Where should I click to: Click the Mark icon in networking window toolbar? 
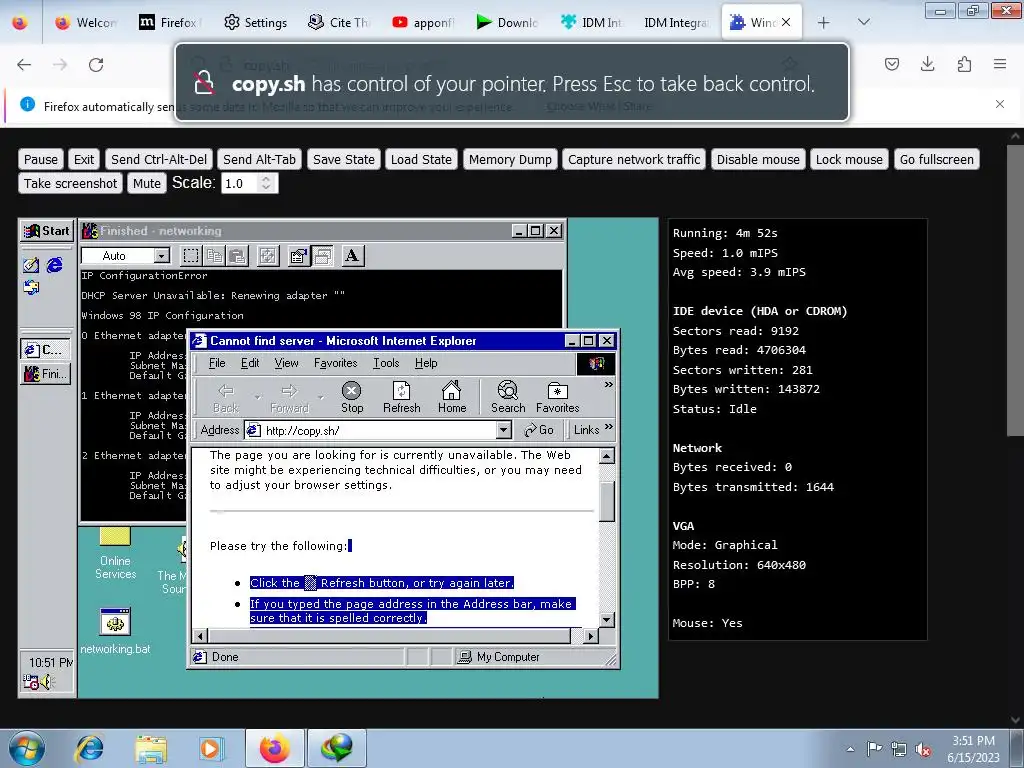pos(191,255)
